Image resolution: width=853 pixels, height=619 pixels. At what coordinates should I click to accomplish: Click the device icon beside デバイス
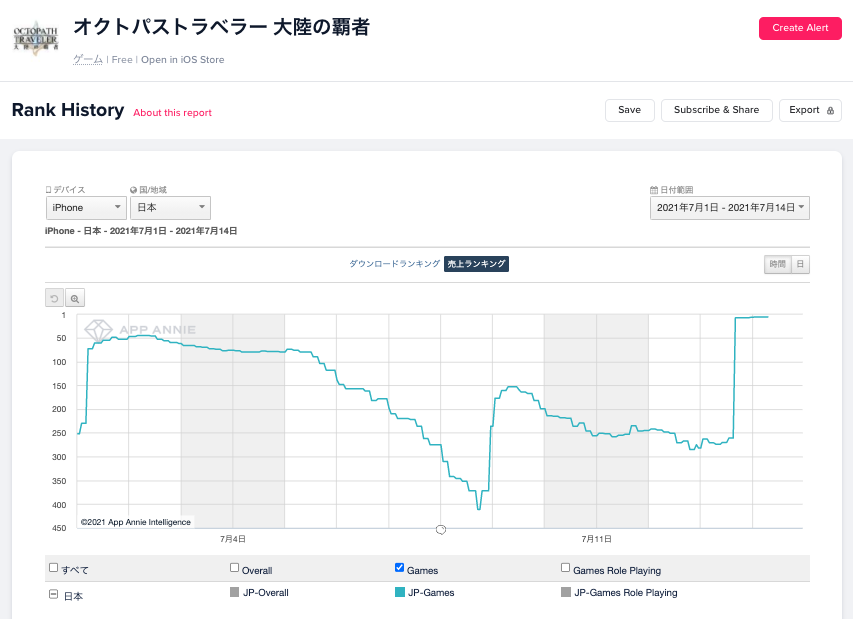click(x=48, y=190)
